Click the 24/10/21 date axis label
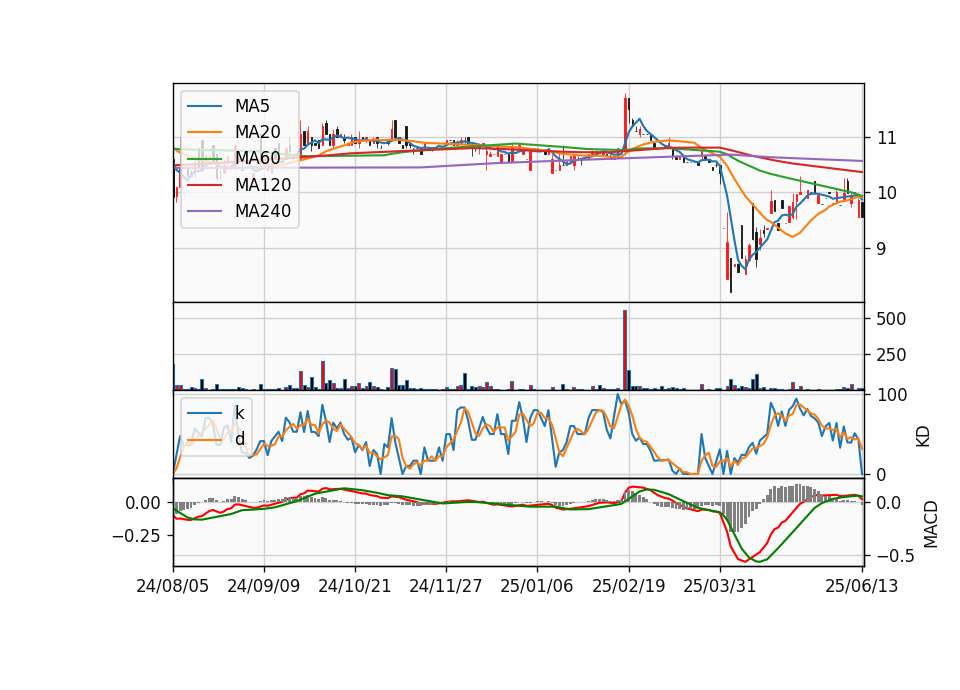The image size is (960, 690). 354,586
